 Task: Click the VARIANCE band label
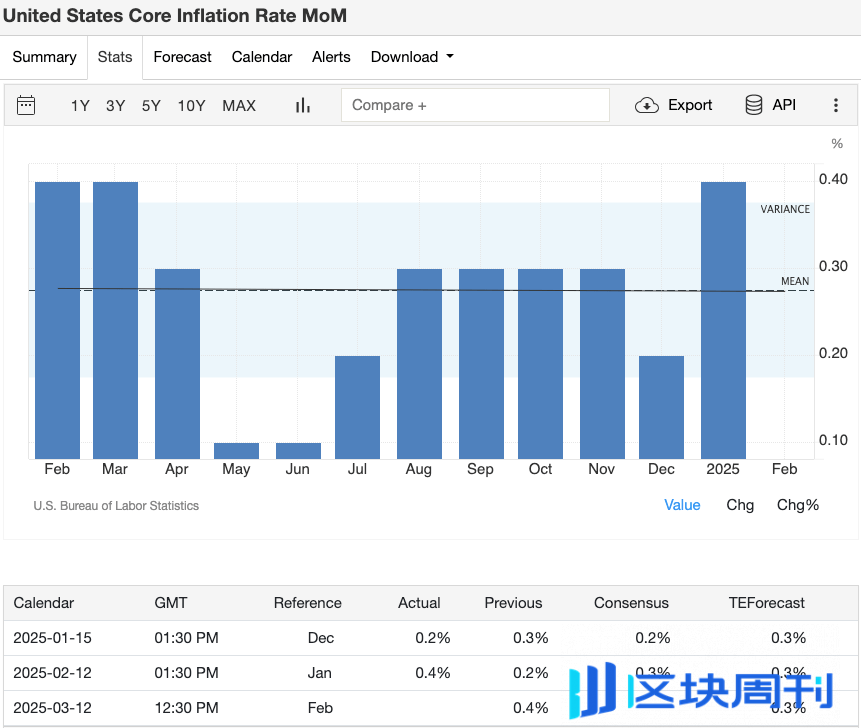(785, 209)
